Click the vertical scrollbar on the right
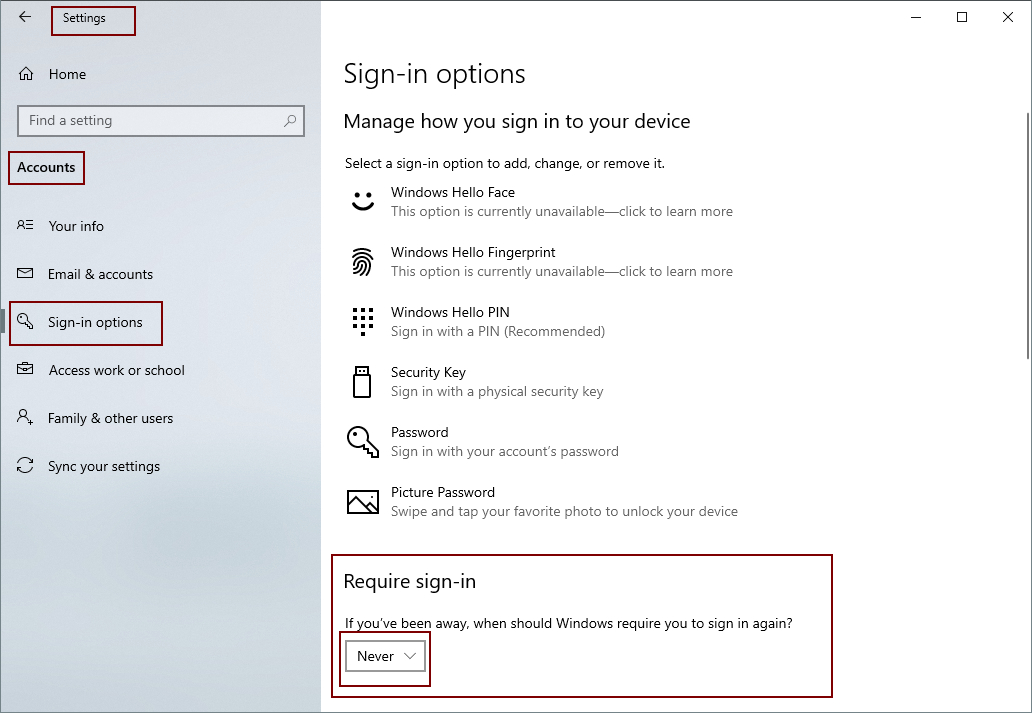This screenshot has width=1032, height=713. (x=1028, y=236)
